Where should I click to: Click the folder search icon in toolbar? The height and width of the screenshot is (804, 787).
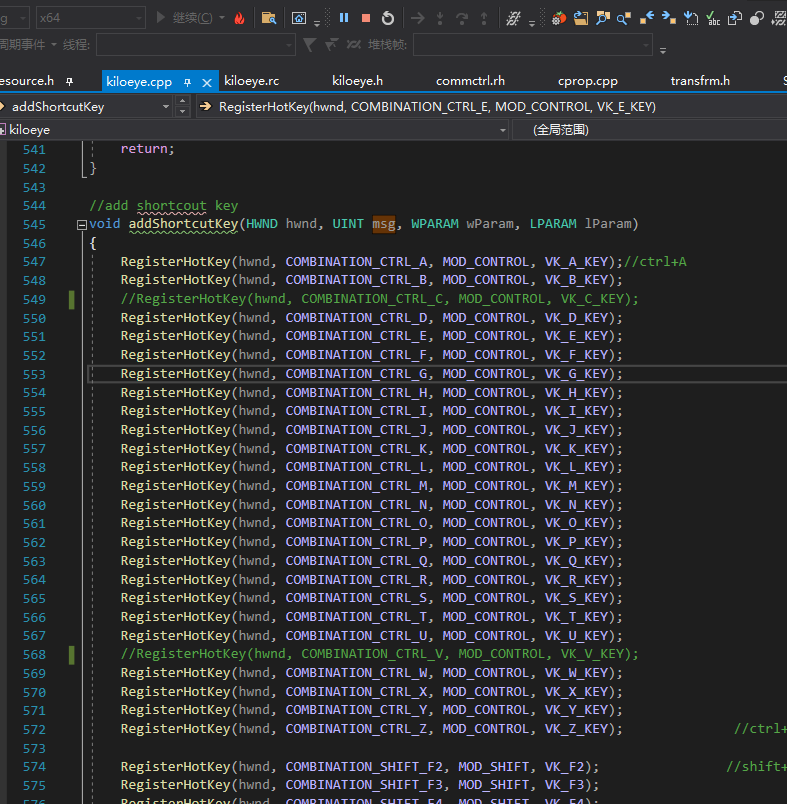coord(268,18)
